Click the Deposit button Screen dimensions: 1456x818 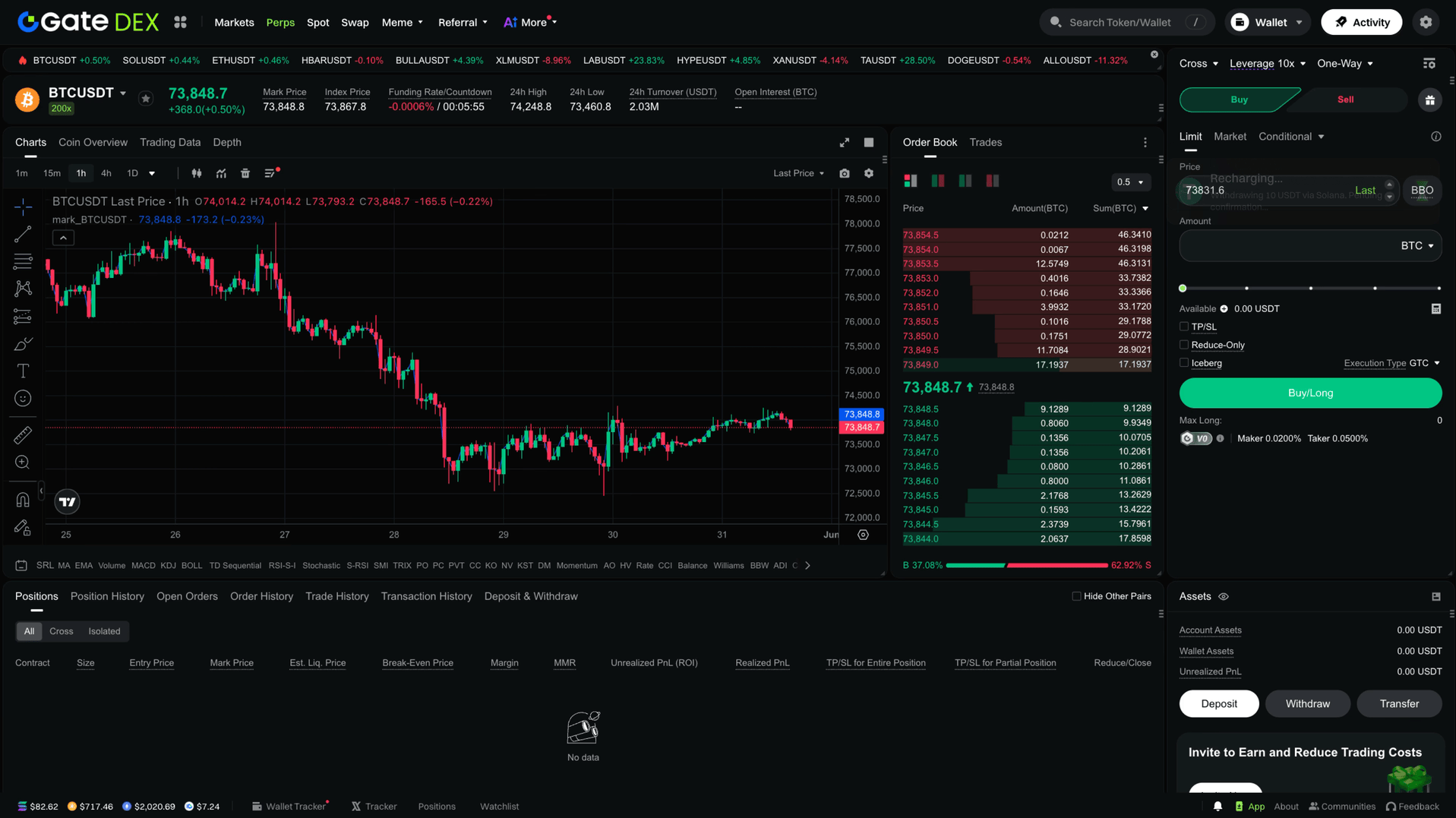pyautogui.click(x=1218, y=704)
